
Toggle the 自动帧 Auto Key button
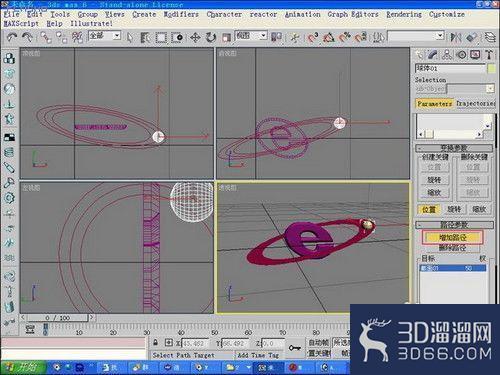tap(319, 343)
